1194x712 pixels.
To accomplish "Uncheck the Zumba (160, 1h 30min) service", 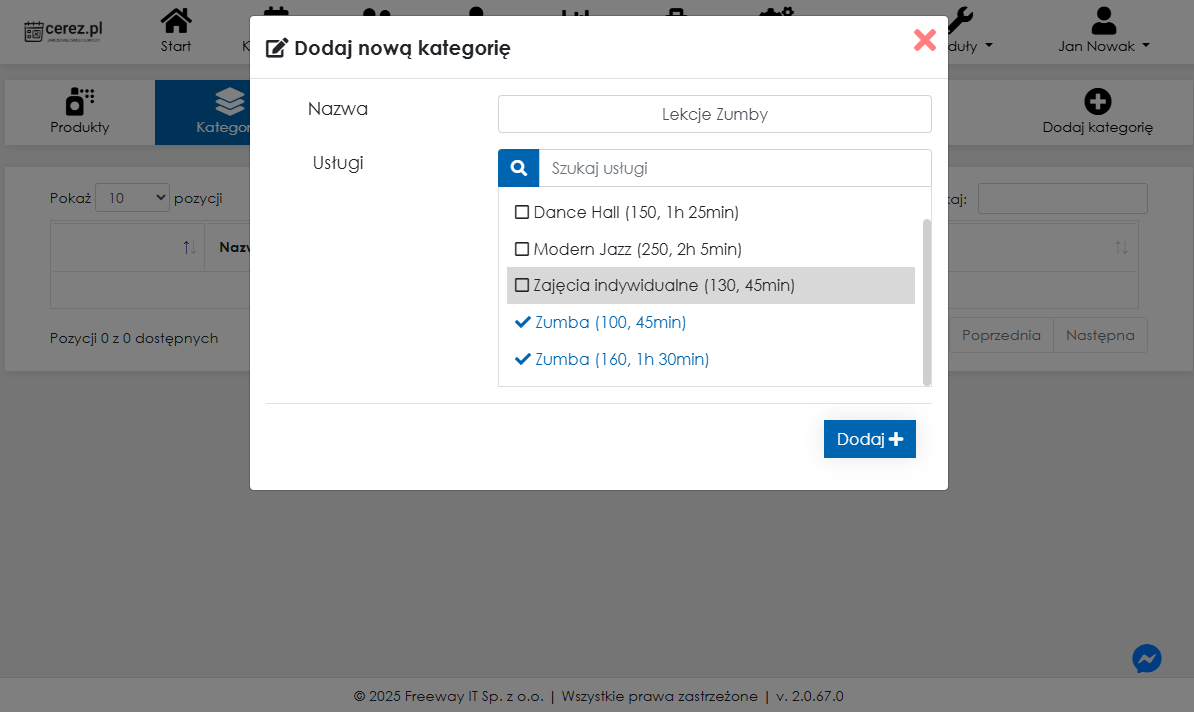I will point(521,359).
